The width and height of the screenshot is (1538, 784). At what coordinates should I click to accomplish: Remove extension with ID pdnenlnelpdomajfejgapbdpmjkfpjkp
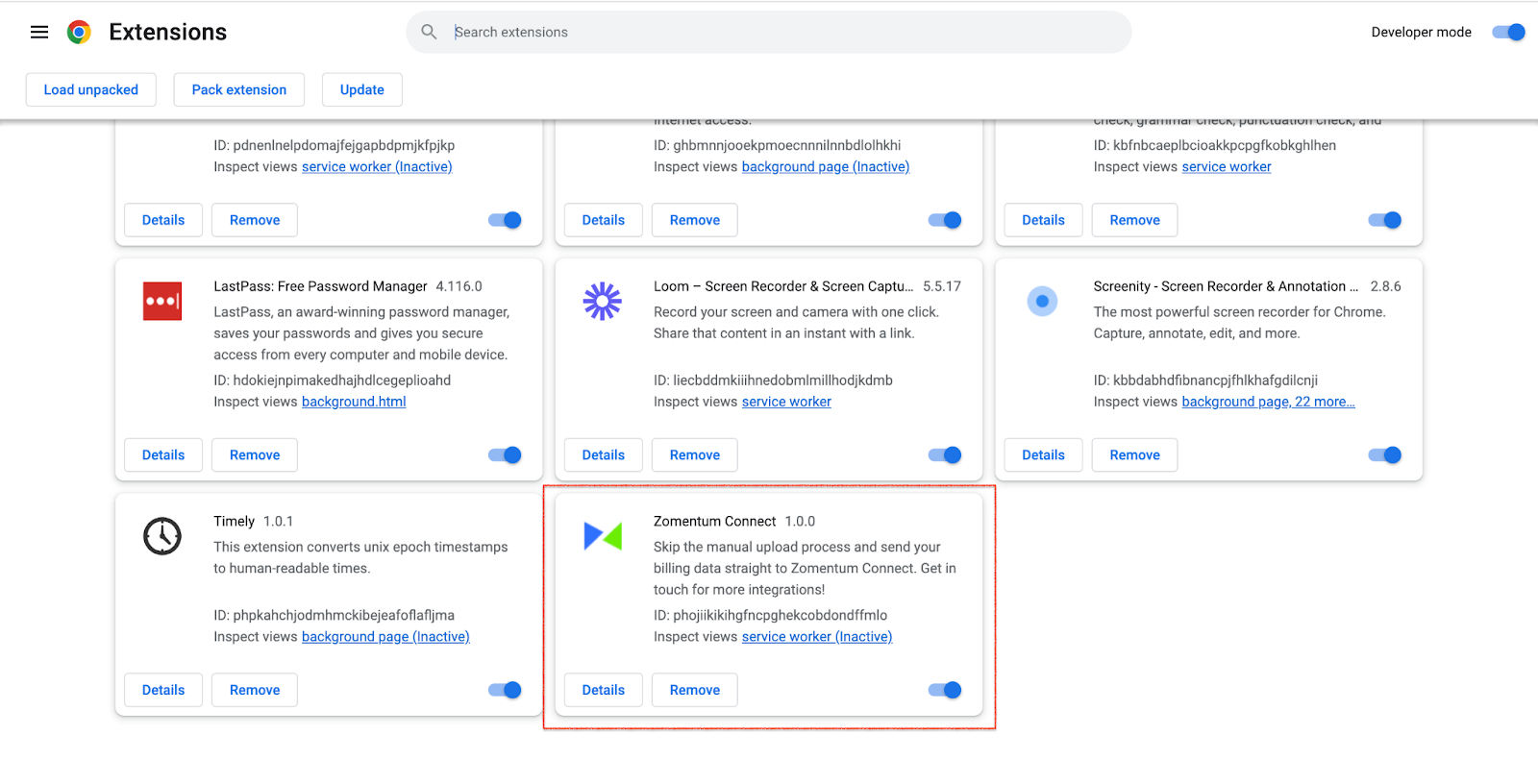[x=255, y=220]
